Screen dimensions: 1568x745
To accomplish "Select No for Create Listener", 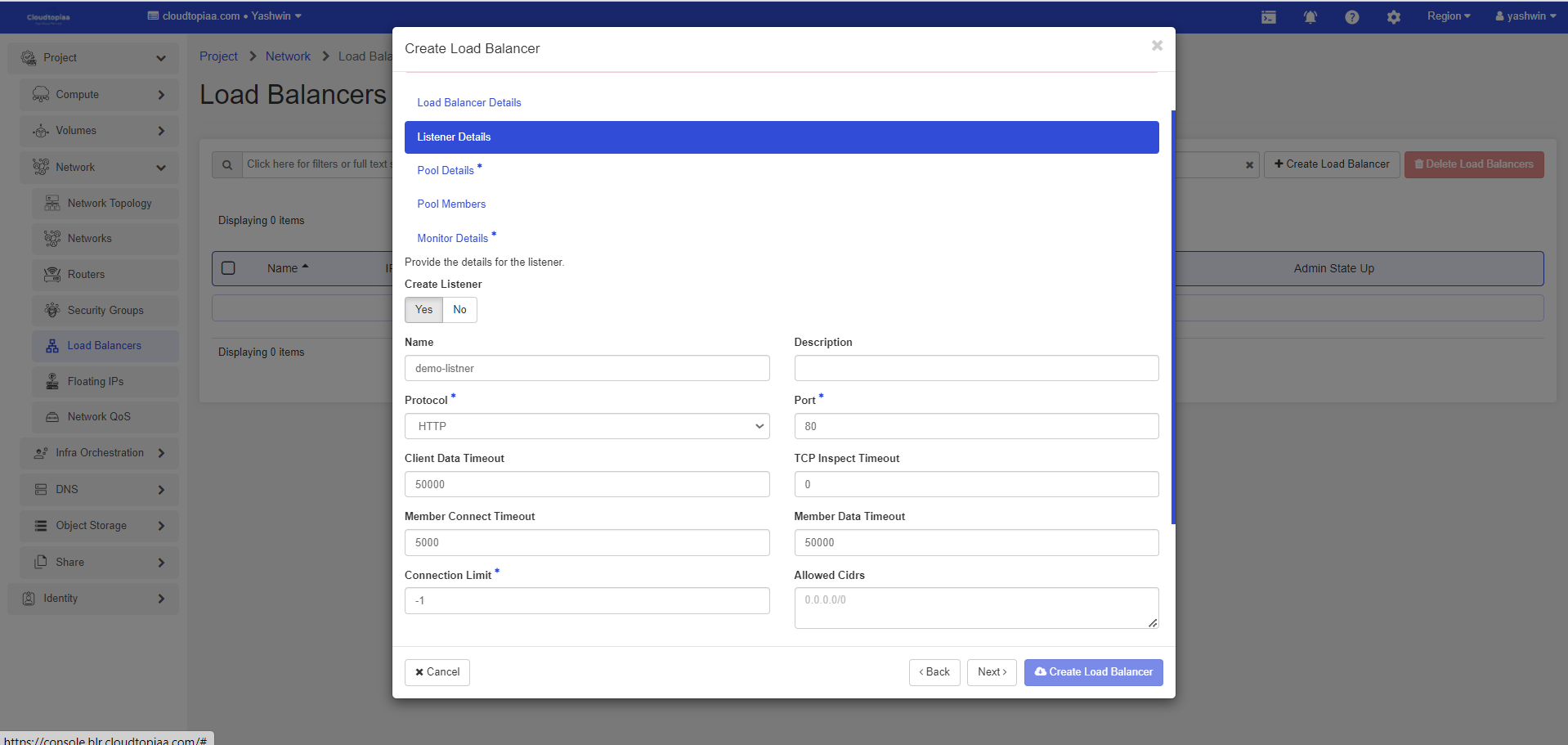I will [x=459, y=310].
